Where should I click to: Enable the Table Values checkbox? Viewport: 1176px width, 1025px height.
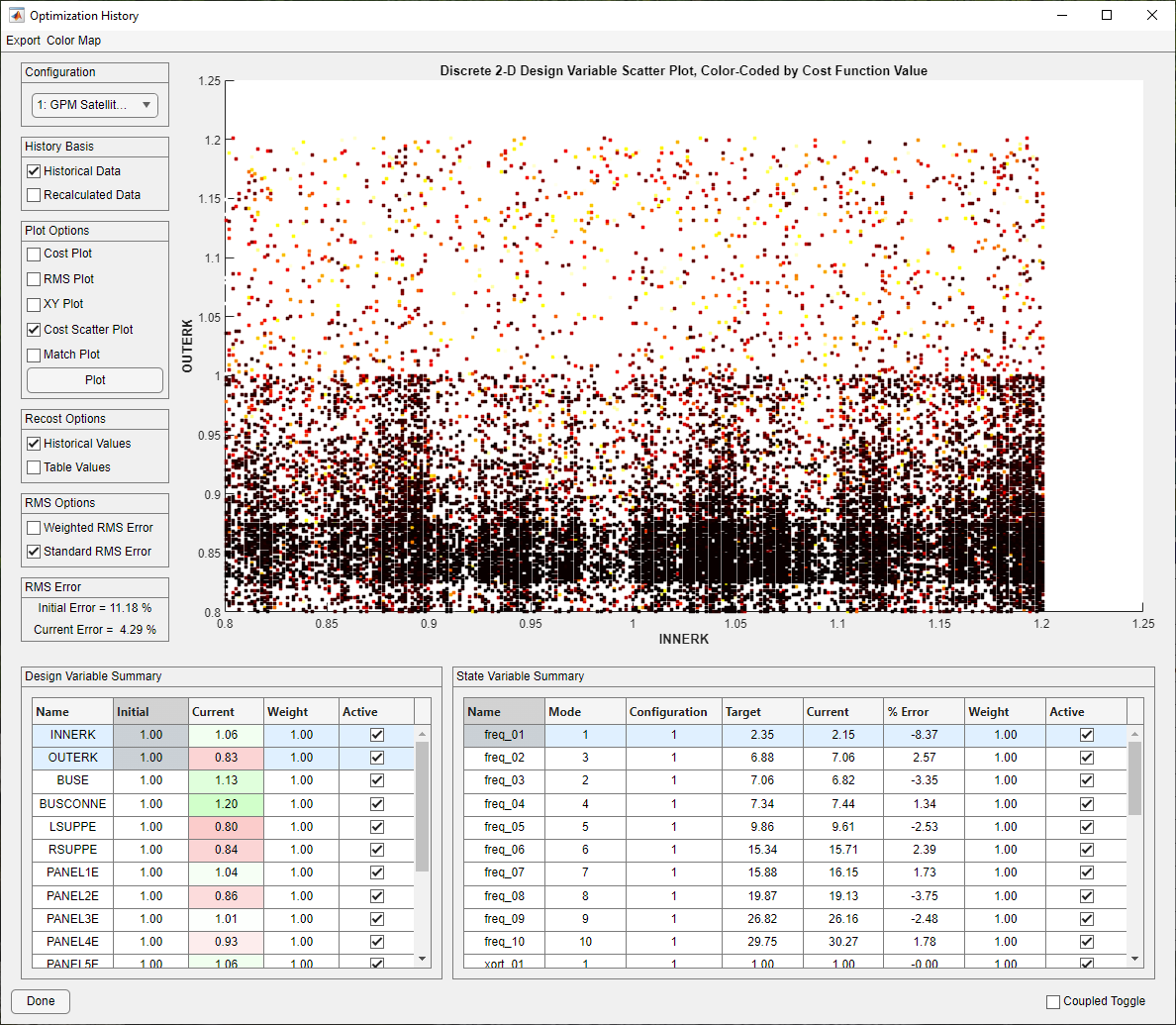[x=34, y=467]
